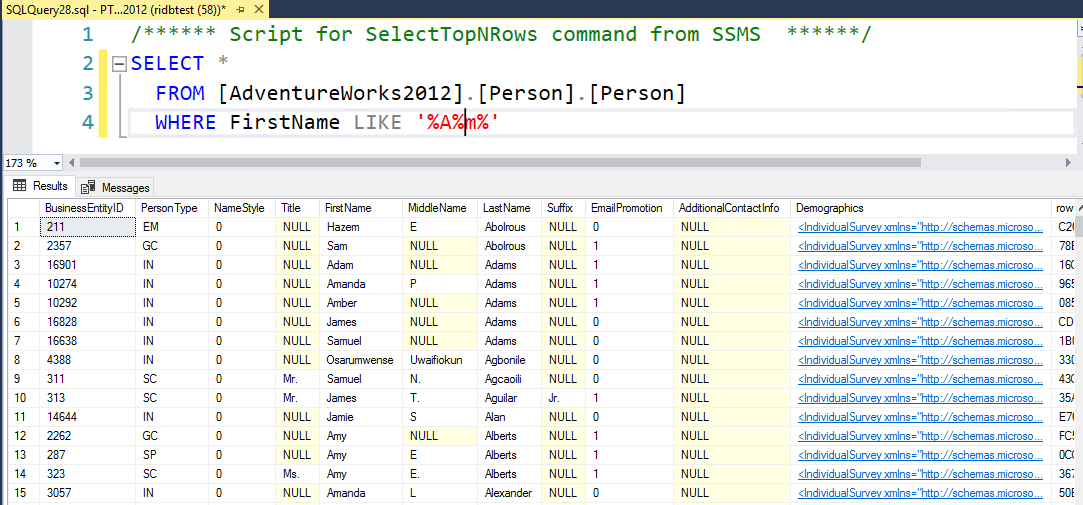1083x505 pixels.
Task: Click the '%A%m%' string literal in query
Action: 458,123
